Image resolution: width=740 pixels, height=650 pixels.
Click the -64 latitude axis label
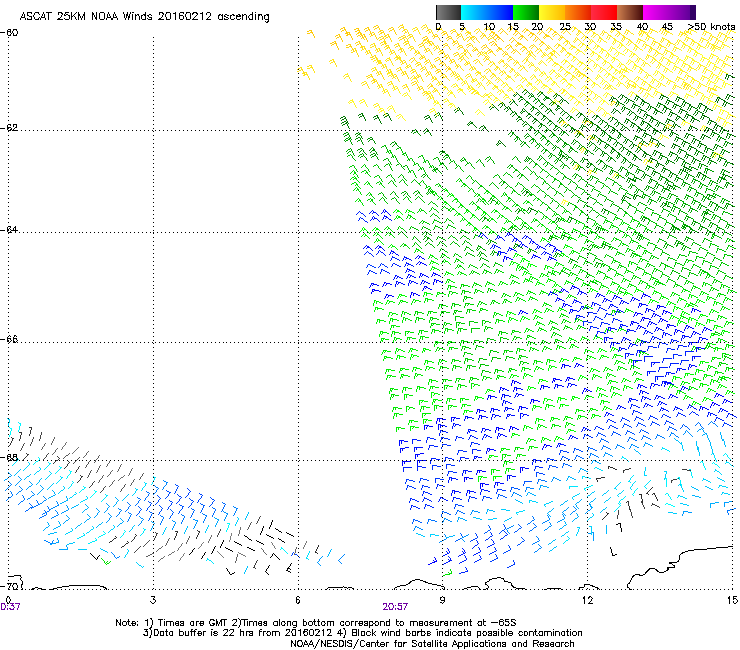point(10,230)
